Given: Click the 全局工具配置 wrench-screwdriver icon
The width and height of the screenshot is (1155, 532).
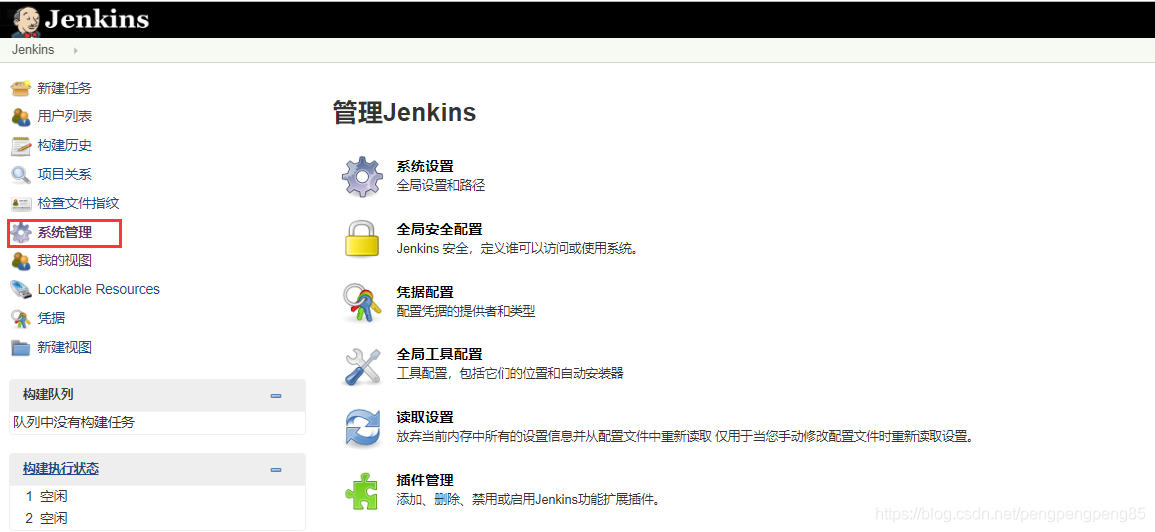Looking at the screenshot, I should (362, 365).
